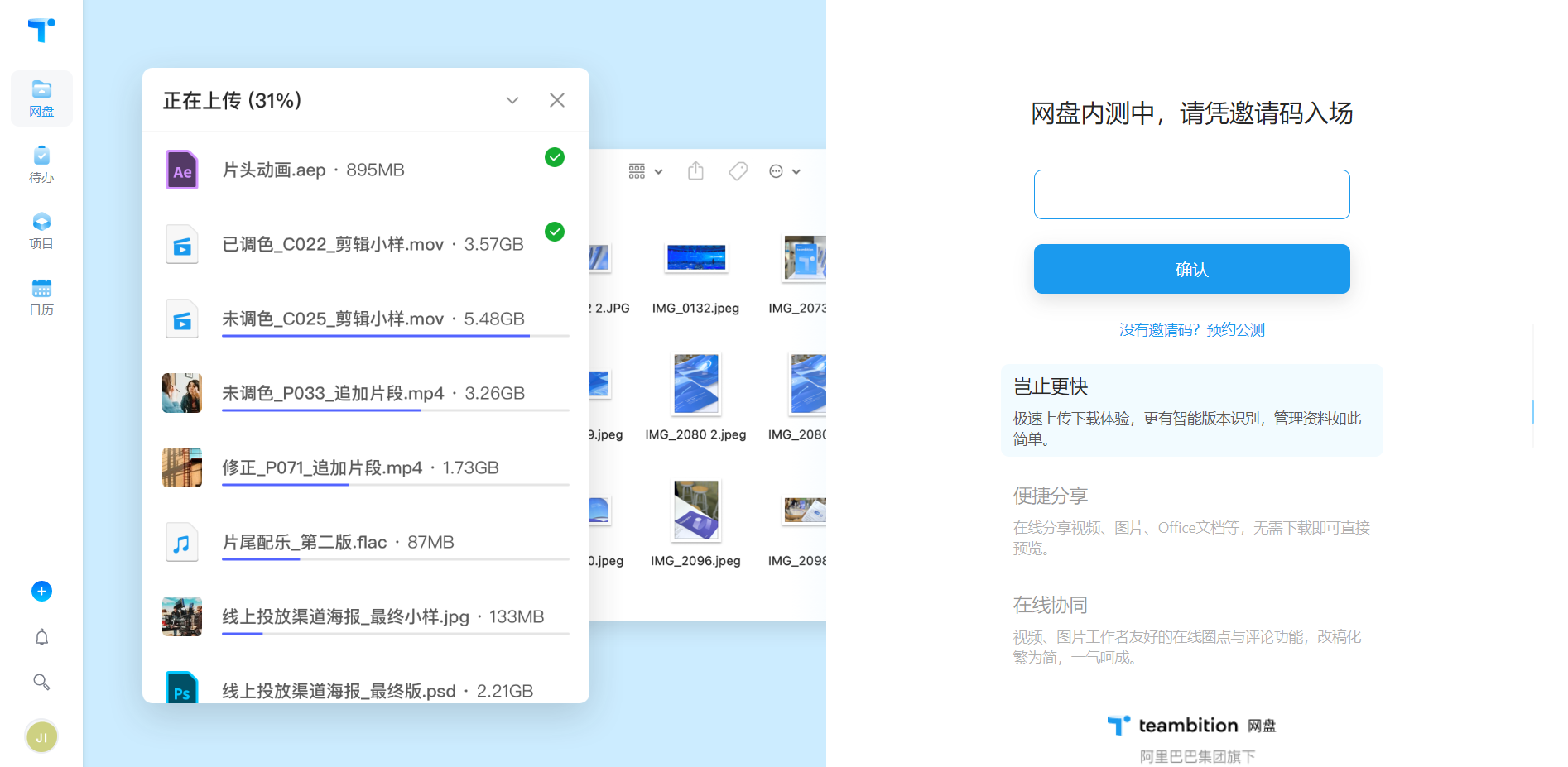Open IMG_0132.jpeg thumbnail

click(696, 258)
